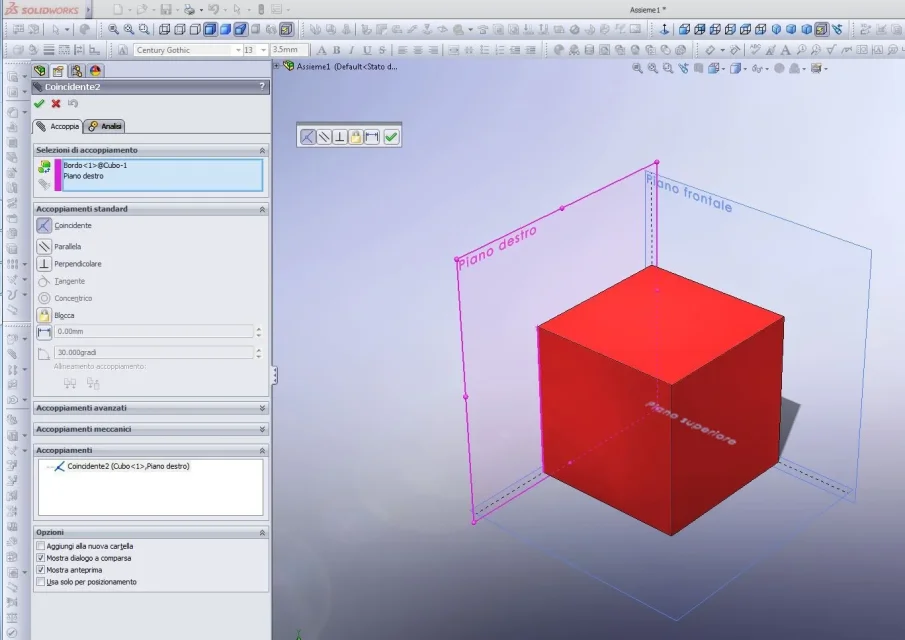Confirm the mate with the green checkmark

click(39, 103)
